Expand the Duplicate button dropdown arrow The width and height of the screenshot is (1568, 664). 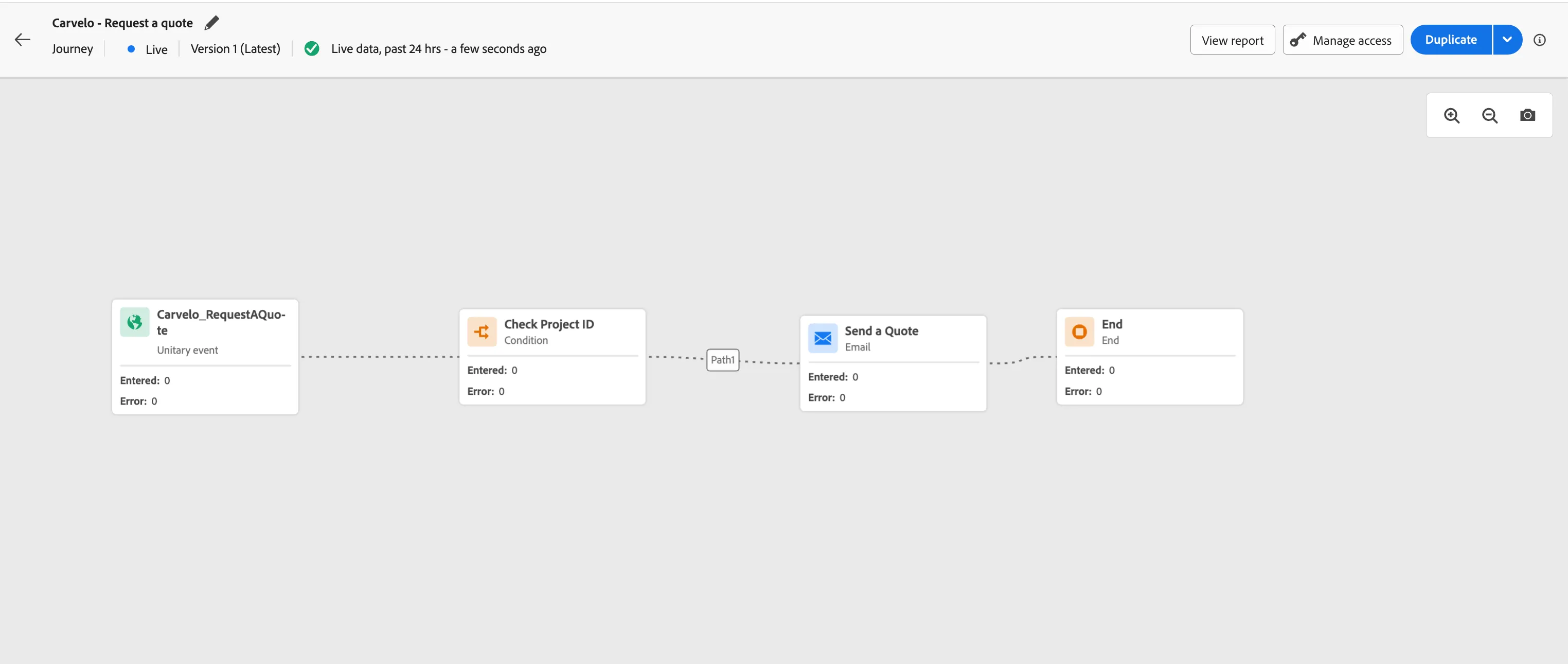point(1507,40)
